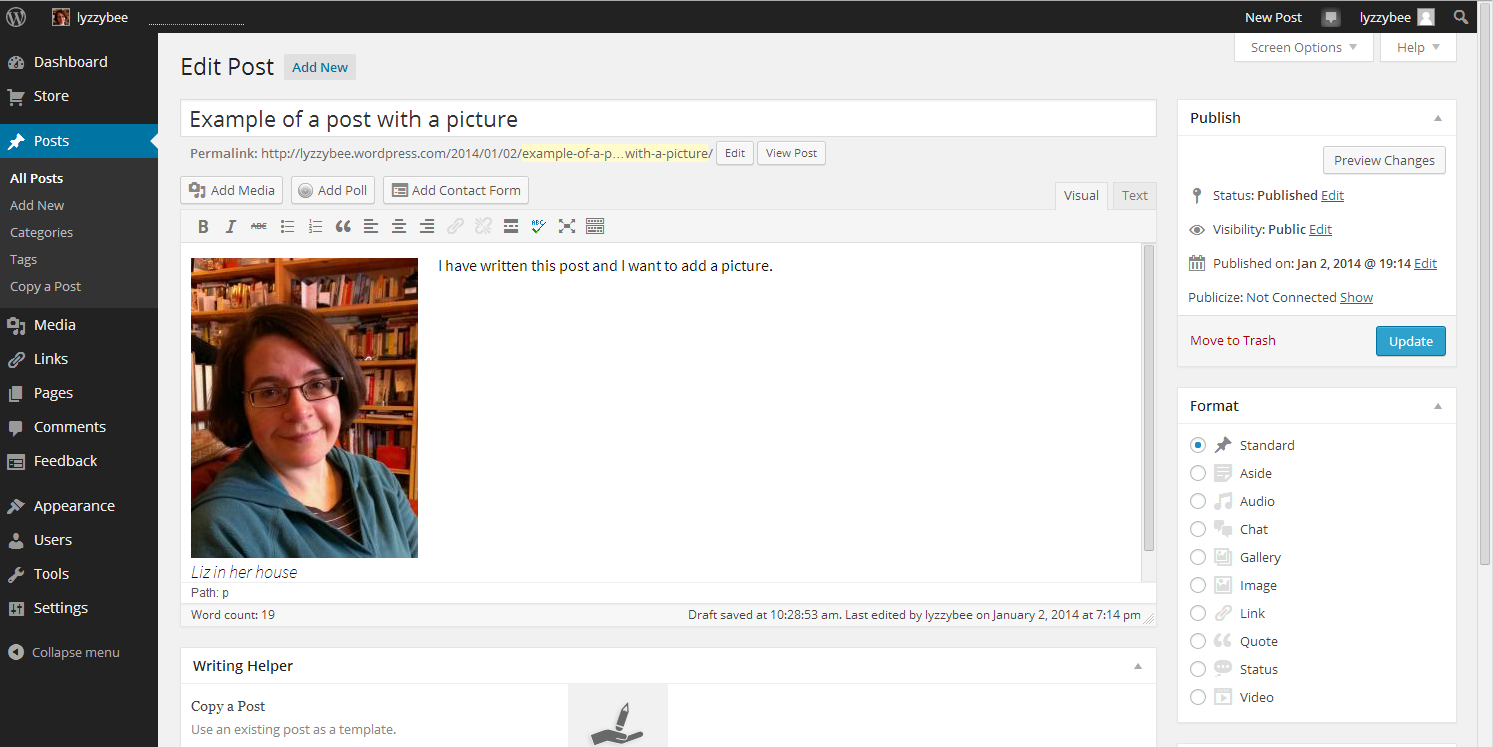Collapse the Publish panel

pos(1437,118)
